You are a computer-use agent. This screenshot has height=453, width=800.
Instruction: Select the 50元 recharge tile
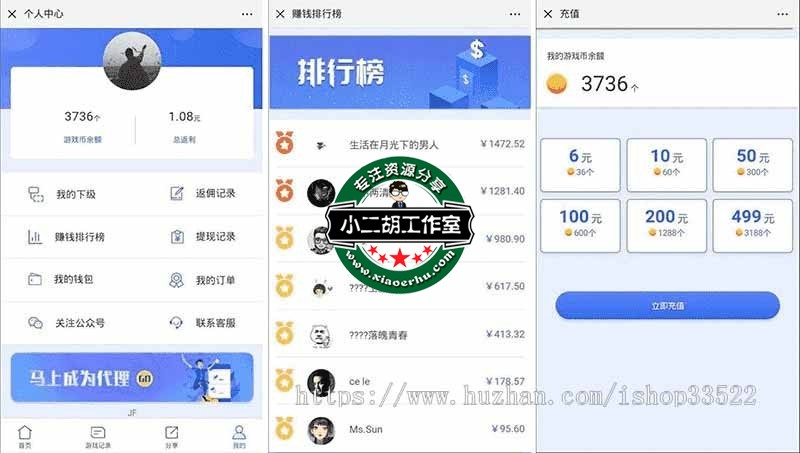[x=753, y=165]
